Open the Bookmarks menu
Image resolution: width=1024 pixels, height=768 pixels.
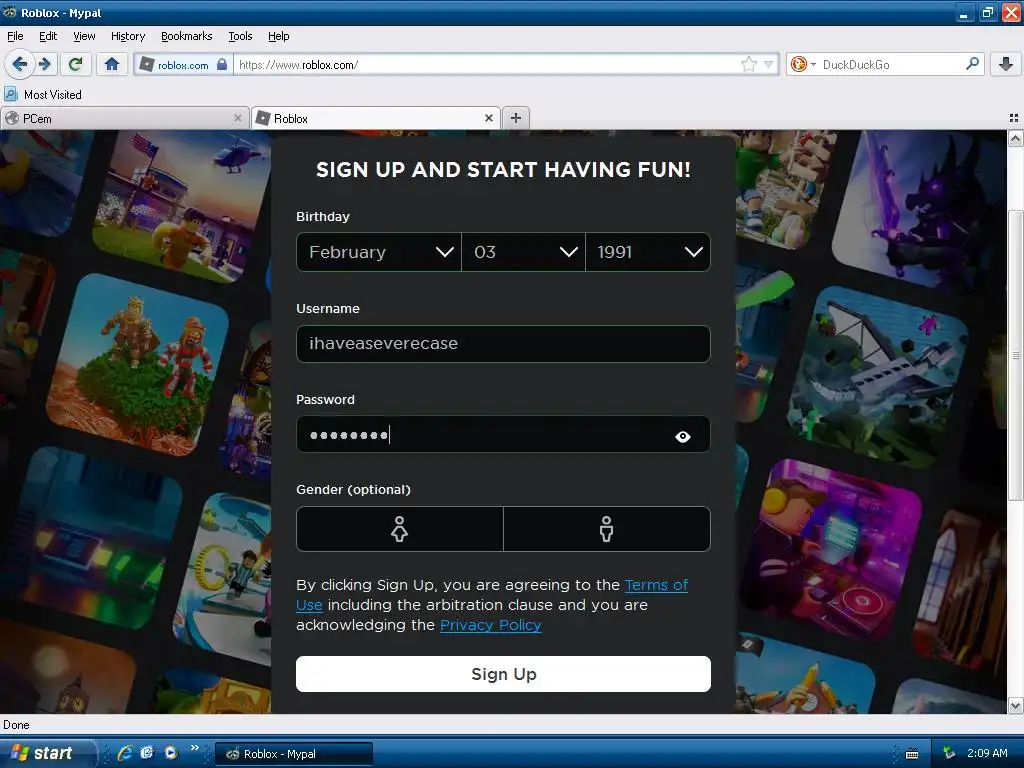point(187,36)
